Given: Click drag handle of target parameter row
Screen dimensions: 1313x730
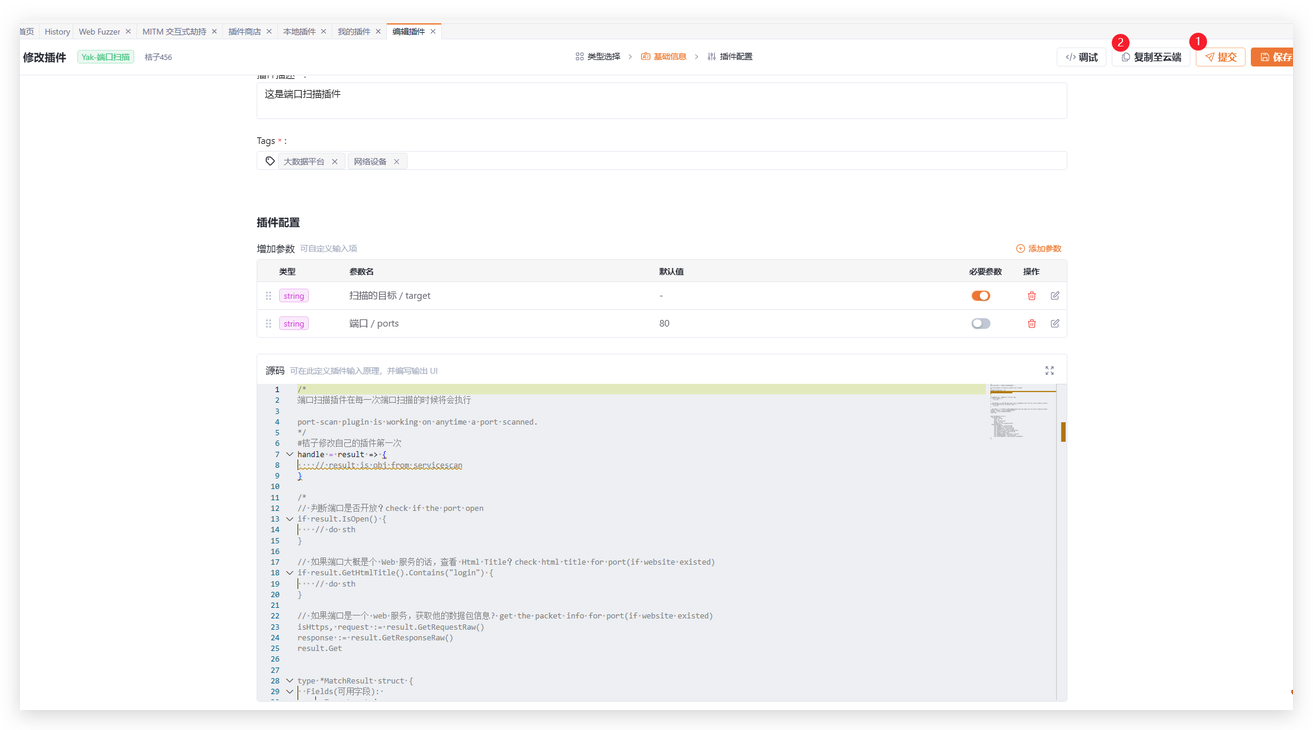Looking at the screenshot, I should pyautogui.click(x=268, y=296).
